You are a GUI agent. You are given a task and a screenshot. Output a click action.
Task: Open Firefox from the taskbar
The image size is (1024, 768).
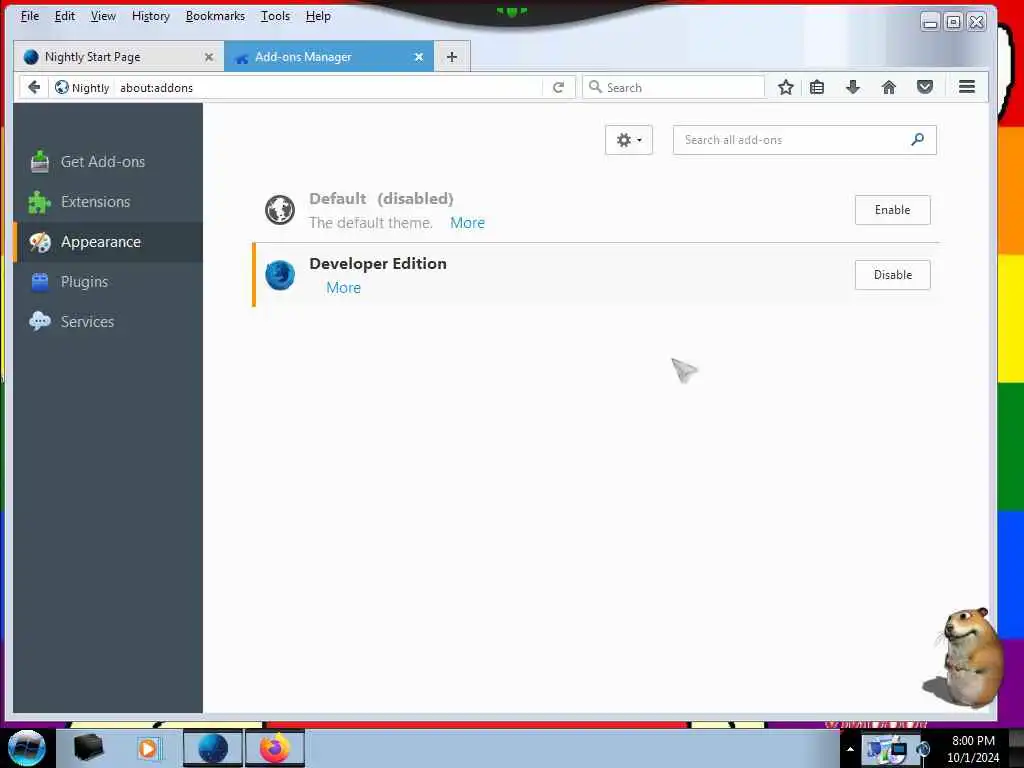click(x=275, y=748)
